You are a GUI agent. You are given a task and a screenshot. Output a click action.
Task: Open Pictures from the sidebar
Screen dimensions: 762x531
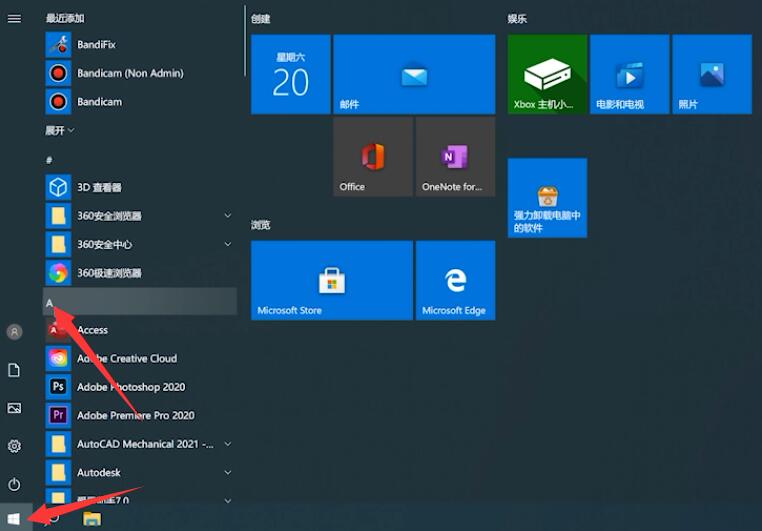[14, 408]
